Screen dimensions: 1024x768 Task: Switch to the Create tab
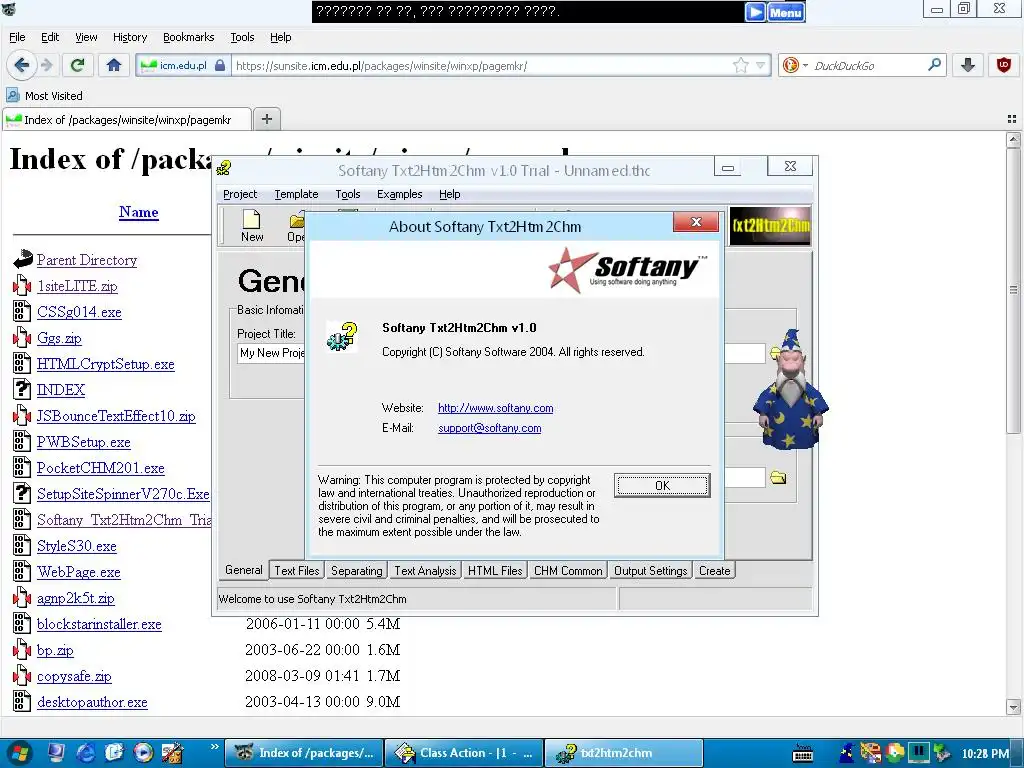click(x=714, y=571)
